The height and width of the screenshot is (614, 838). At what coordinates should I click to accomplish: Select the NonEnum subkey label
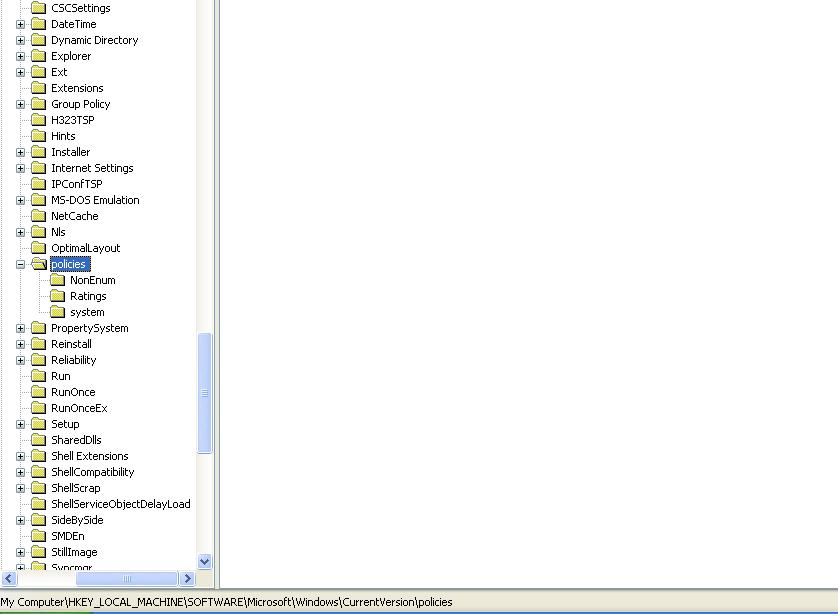(x=93, y=280)
